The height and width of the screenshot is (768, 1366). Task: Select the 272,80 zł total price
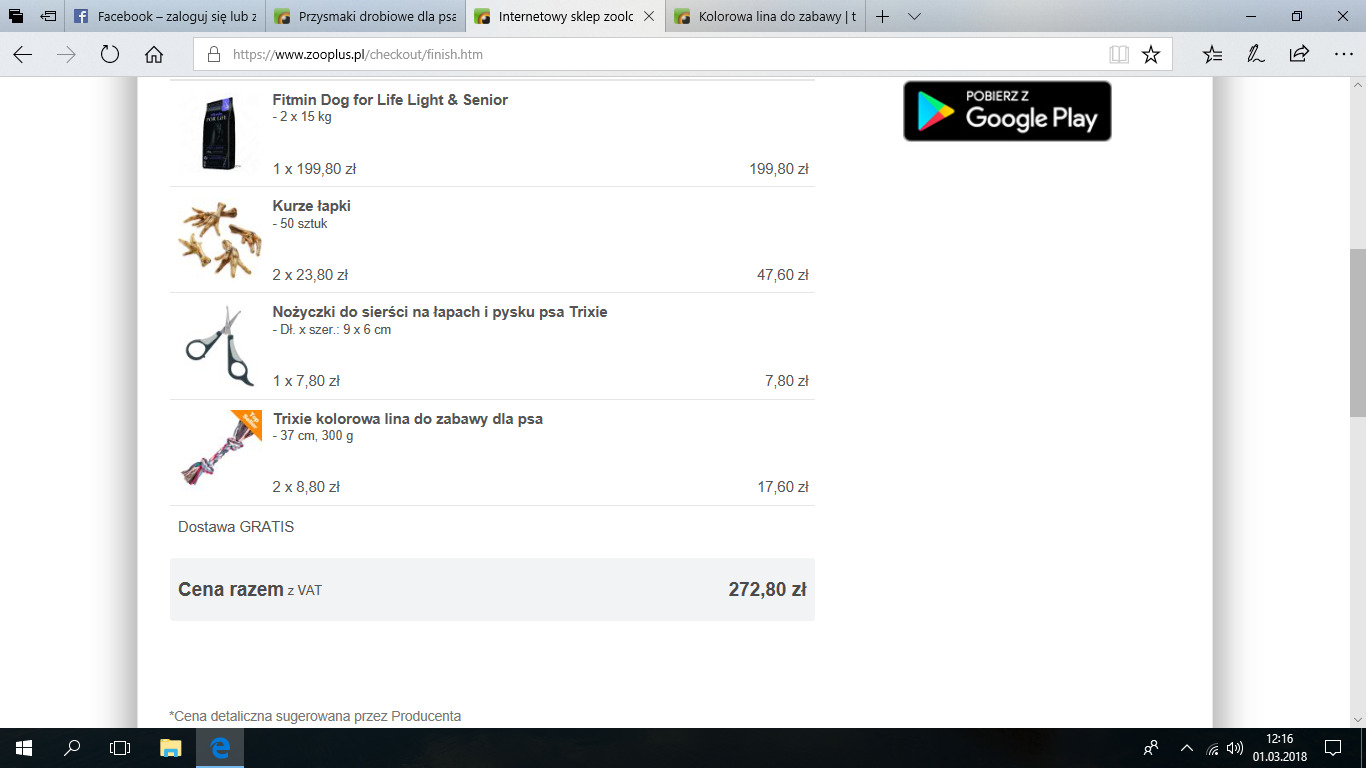(x=767, y=590)
